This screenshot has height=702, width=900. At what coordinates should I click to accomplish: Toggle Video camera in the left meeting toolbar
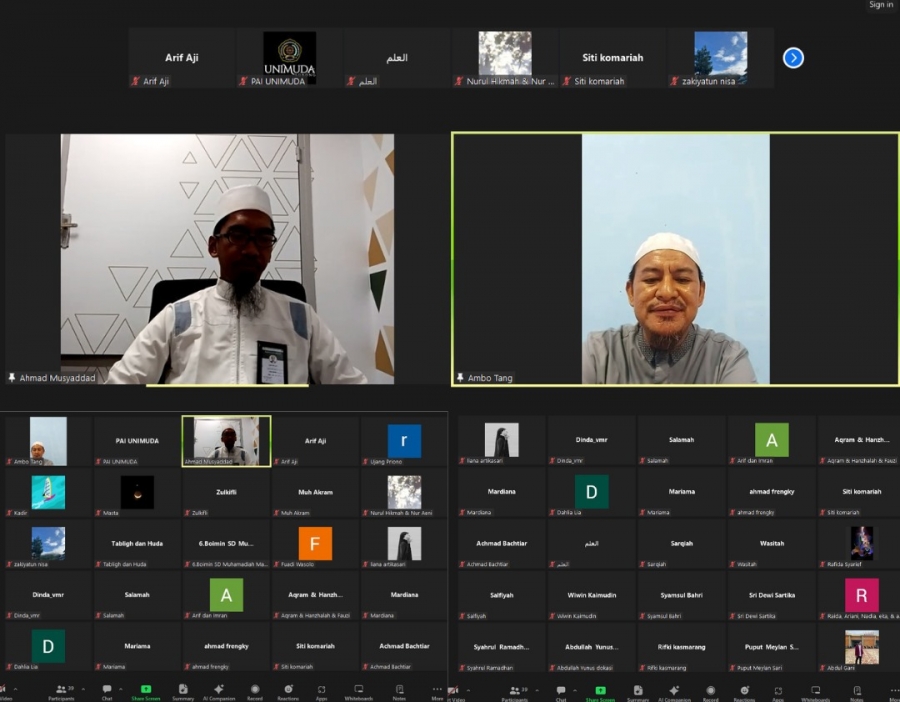click(x=5, y=691)
